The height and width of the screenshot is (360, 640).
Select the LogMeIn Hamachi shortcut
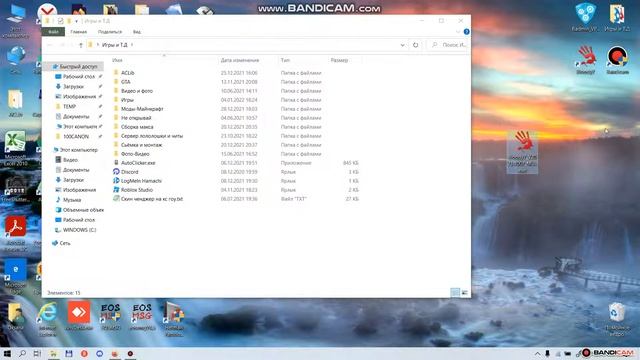[x=141, y=180]
